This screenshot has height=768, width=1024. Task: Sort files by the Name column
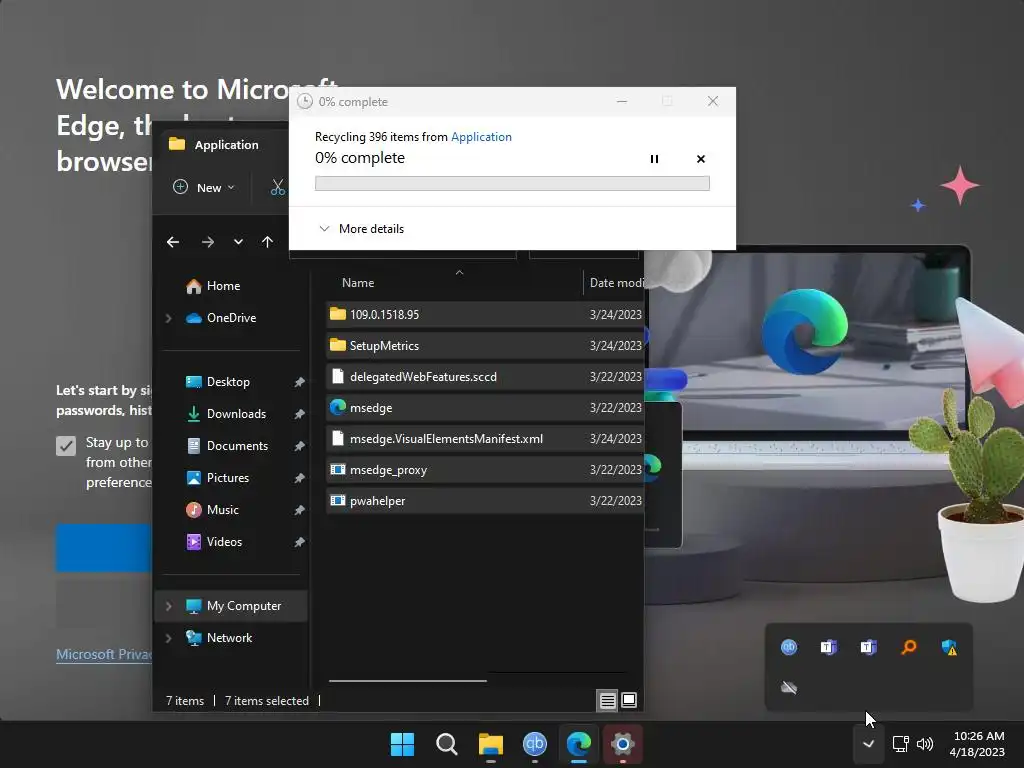click(358, 283)
